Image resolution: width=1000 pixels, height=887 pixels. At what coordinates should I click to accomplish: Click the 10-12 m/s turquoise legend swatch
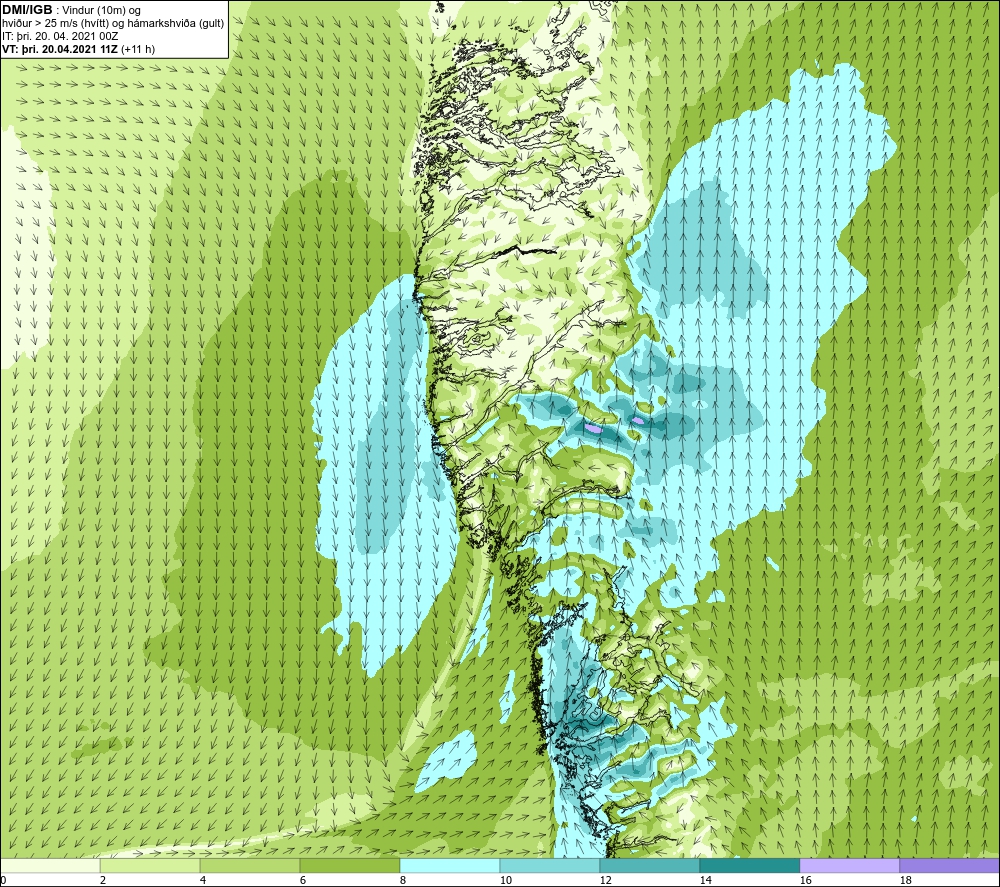pyautogui.click(x=550, y=865)
